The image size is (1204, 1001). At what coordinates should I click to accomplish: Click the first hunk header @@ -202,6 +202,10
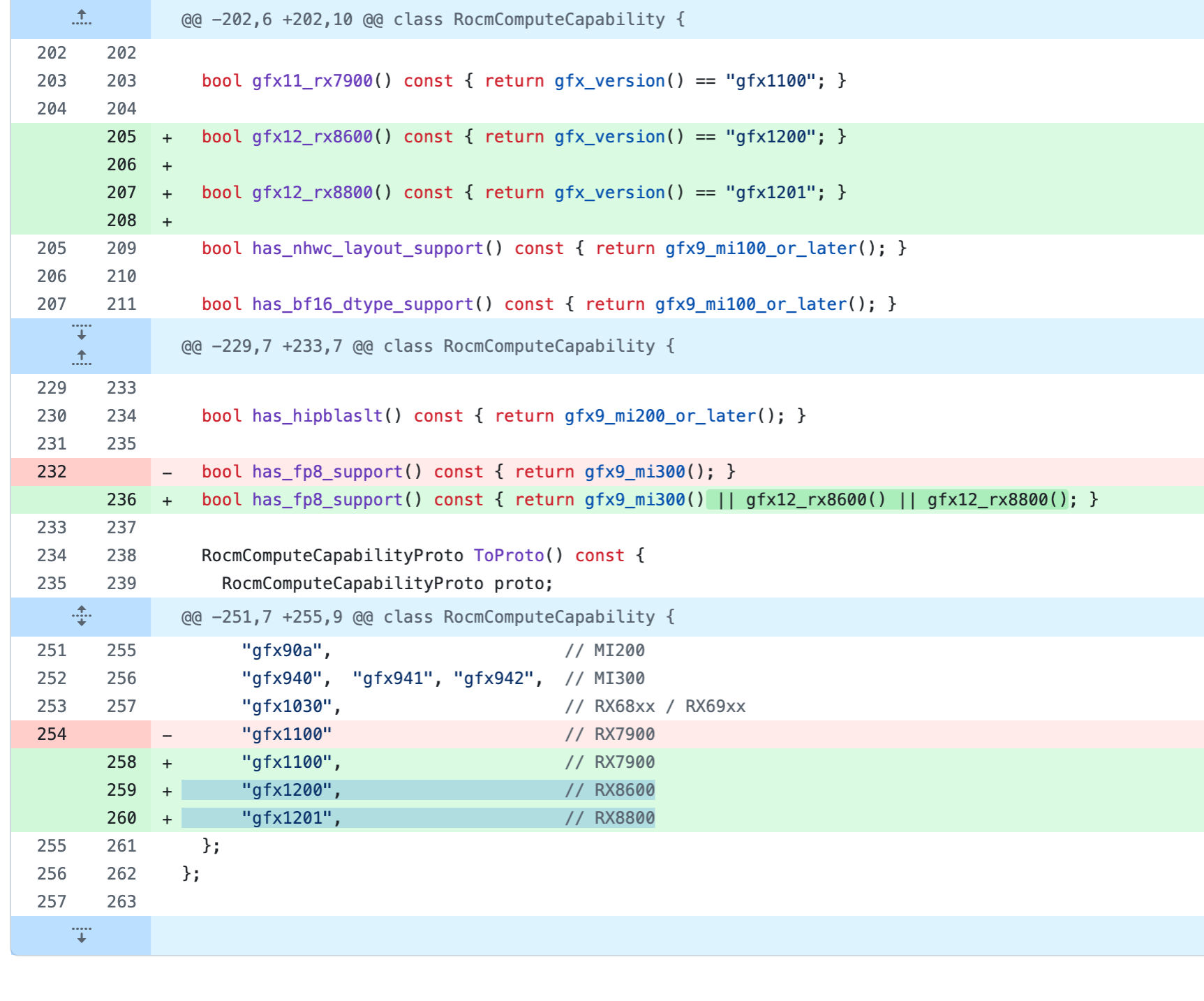tap(433, 20)
